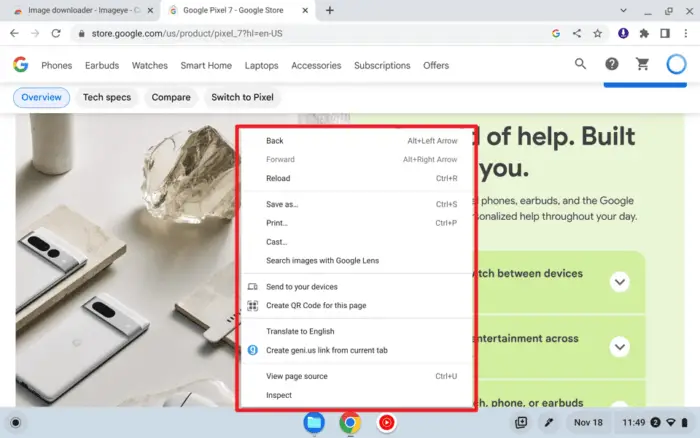Screen dimensions: 700x438
Task: Click the Pixel phones product image
Action: (x=126, y=260)
